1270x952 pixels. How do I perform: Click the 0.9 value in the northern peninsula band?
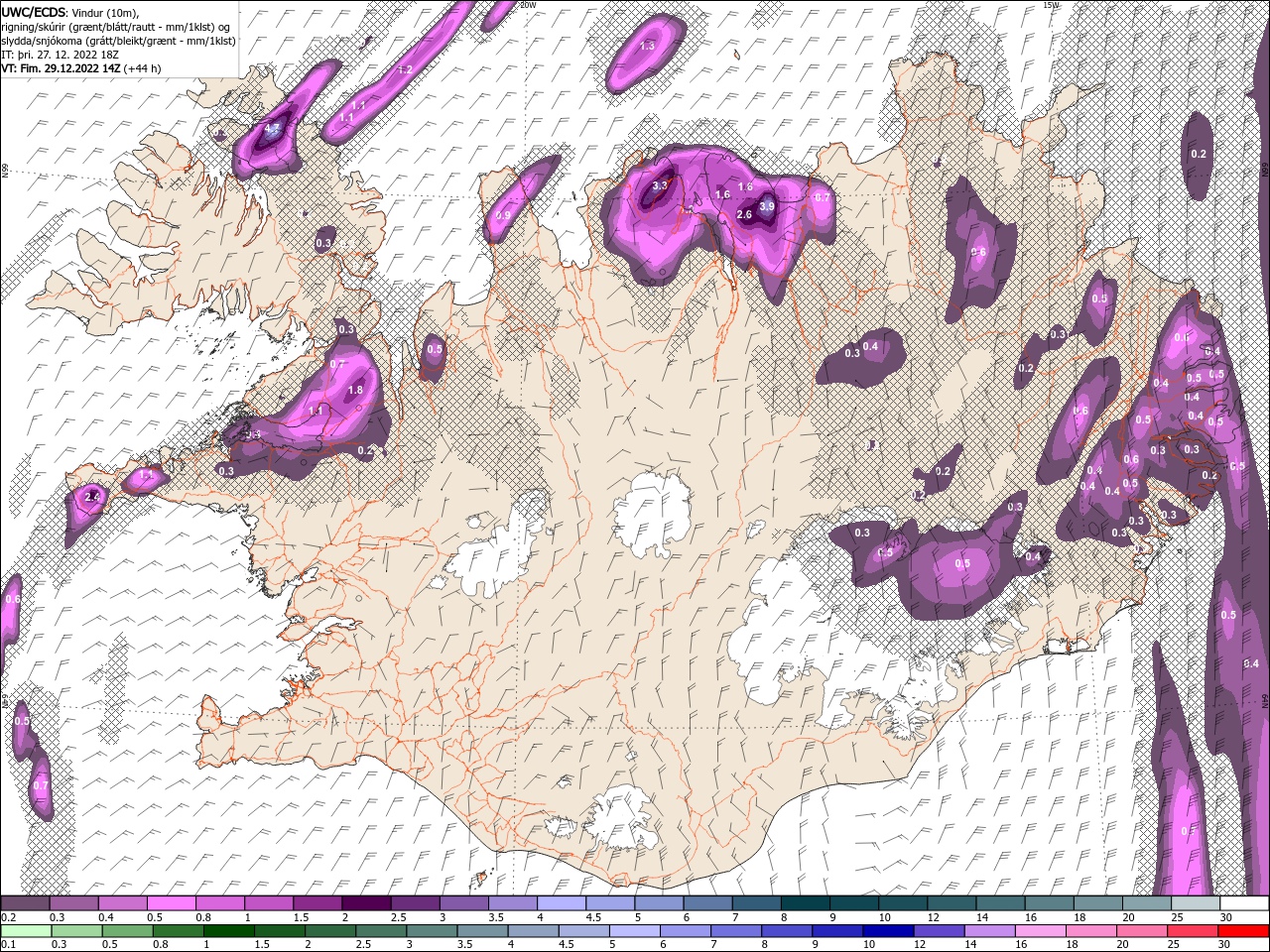(x=503, y=216)
